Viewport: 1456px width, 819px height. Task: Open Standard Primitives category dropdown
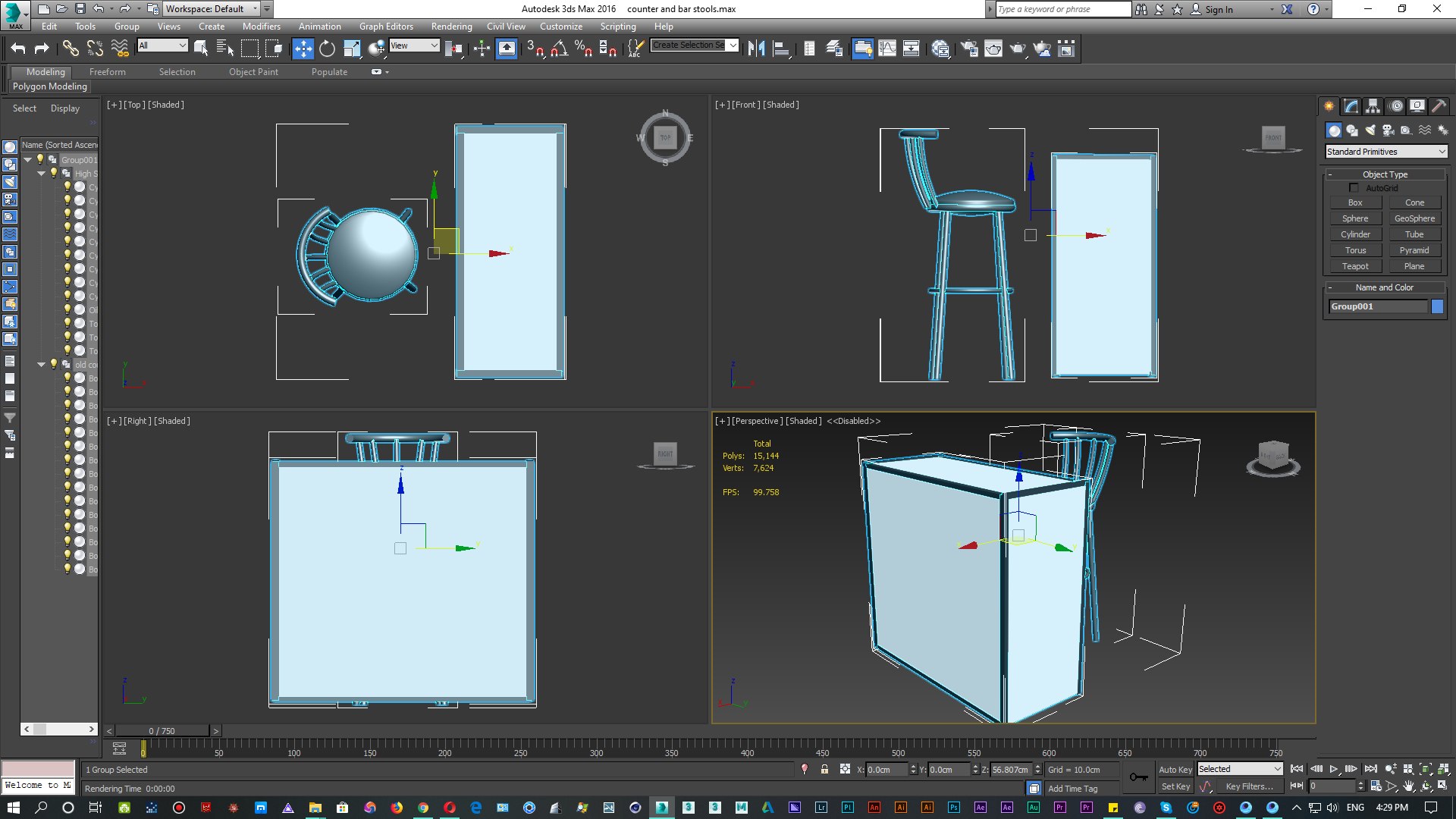point(1386,152)
